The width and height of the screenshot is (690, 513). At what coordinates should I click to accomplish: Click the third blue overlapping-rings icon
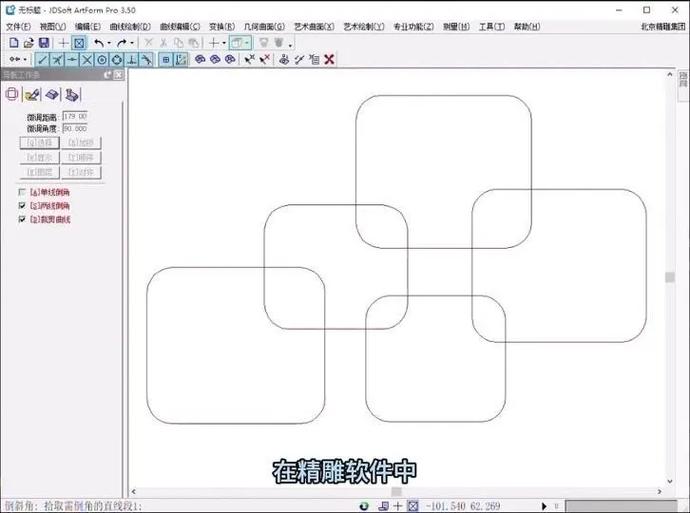point(230,59)
